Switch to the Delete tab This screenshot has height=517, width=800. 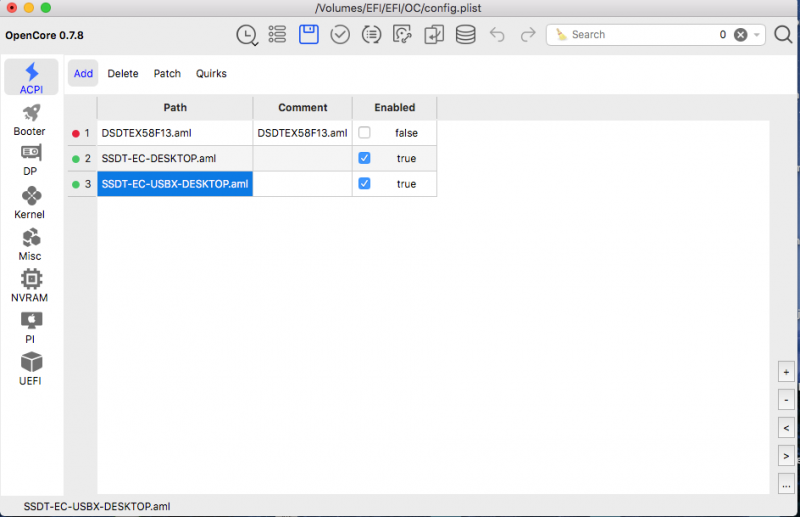pyautogui.click(x=123, y=73)
